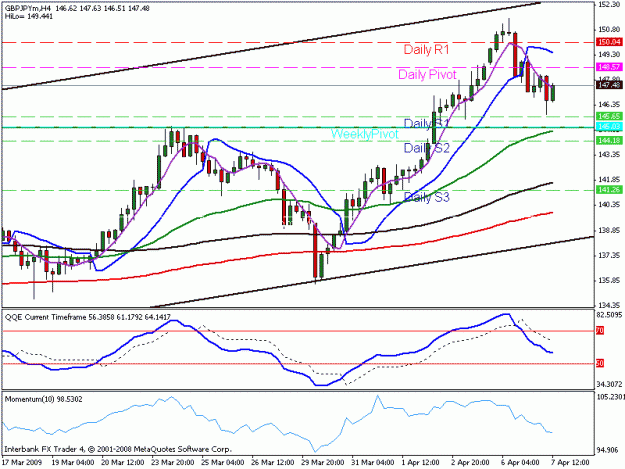625x469 pixels.
Task: Click the 19 Mar 04:00 time label
Action: point(73,463)
